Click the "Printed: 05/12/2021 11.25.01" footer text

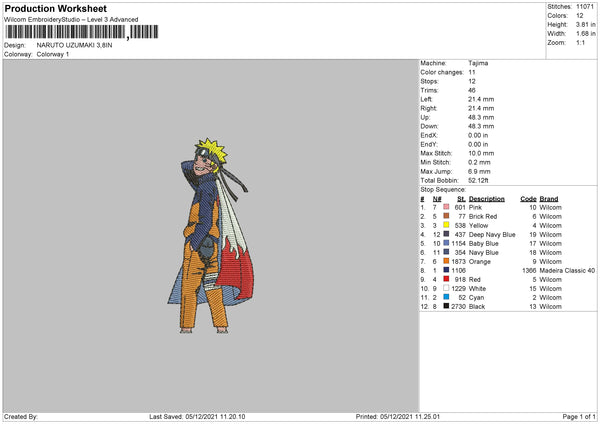click(398, 416)
